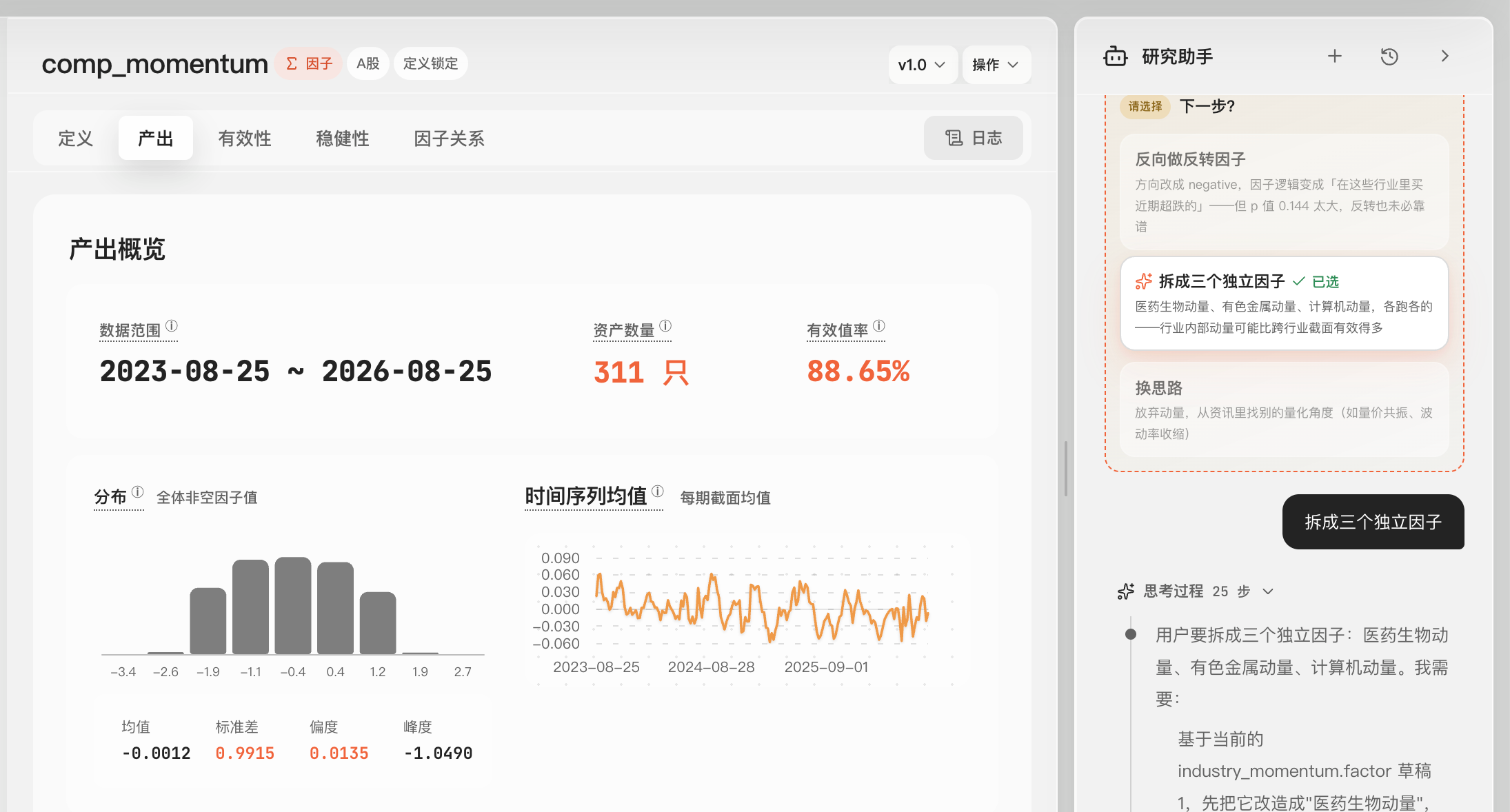Click the 标准差 value 0.9915
Viewport: 1510px width, 812px height.
pyautogui.click(x=245, y=753)
